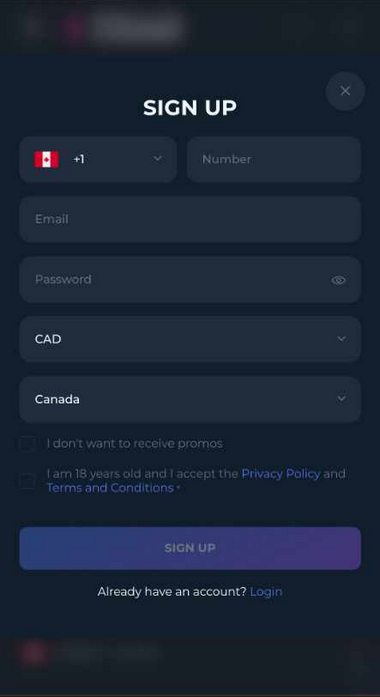This screenshot has width=380, height=697.
Task: Open the Privacy Policy link
Action: tap(280, 474)
